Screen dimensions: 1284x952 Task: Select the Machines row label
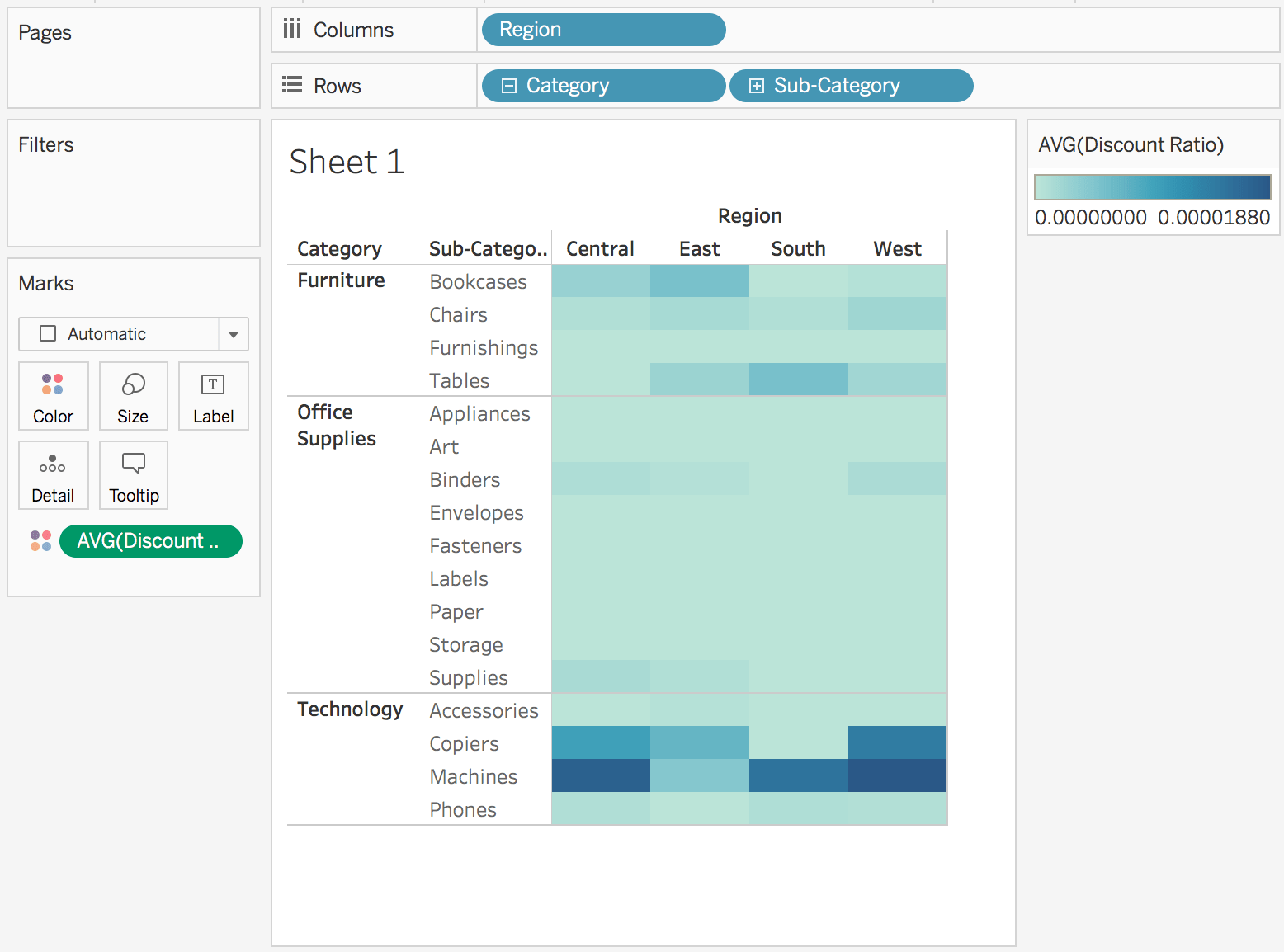click(474, 776)
